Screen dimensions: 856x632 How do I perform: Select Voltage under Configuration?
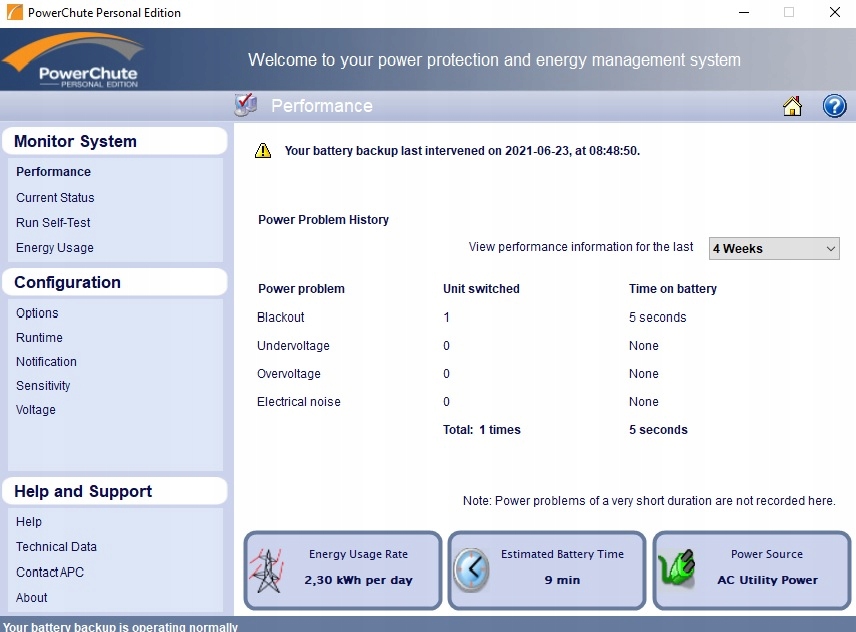point(36,410)
